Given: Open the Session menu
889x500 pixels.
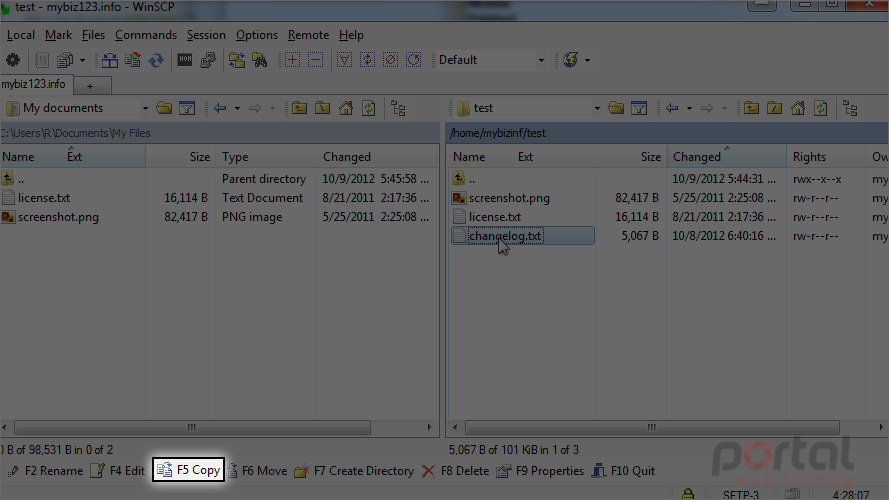Looking at the screenshot, I should [206, 35].
